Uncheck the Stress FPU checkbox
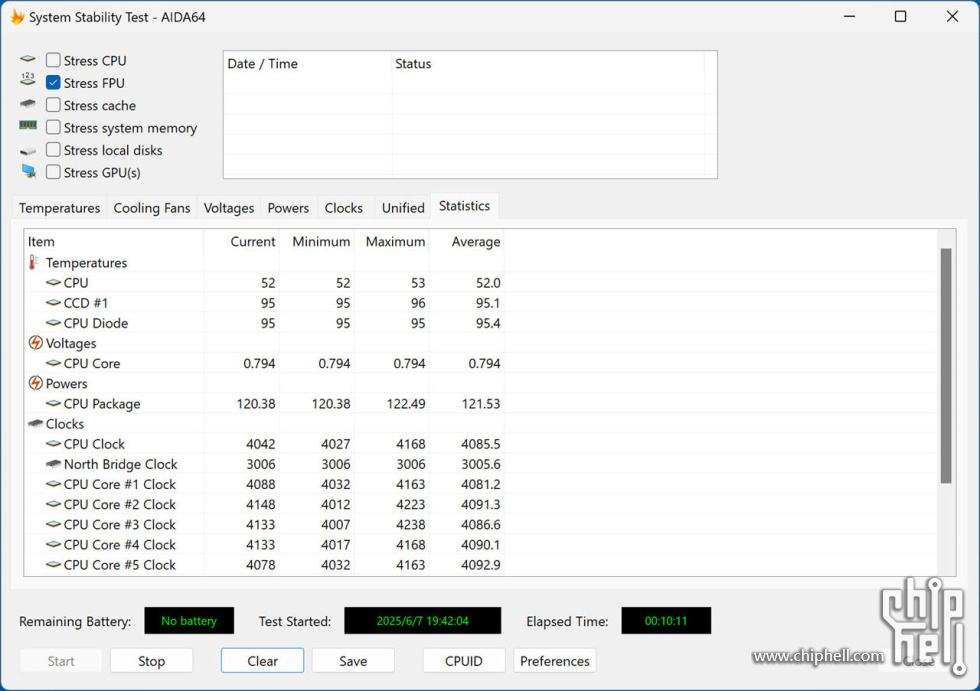The width and height of the screenshot is (980, 691). (53, 82)
